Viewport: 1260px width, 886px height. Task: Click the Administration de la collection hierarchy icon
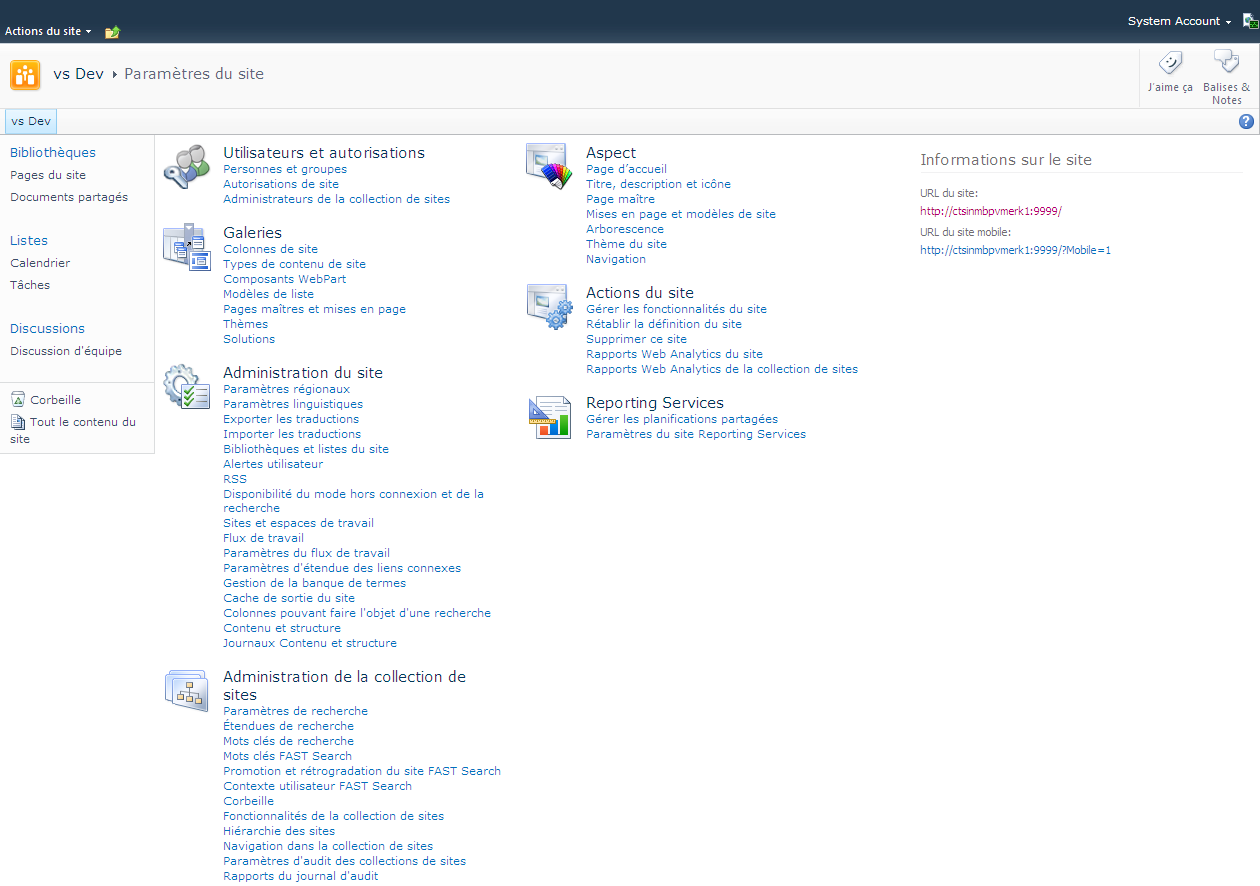186,691
